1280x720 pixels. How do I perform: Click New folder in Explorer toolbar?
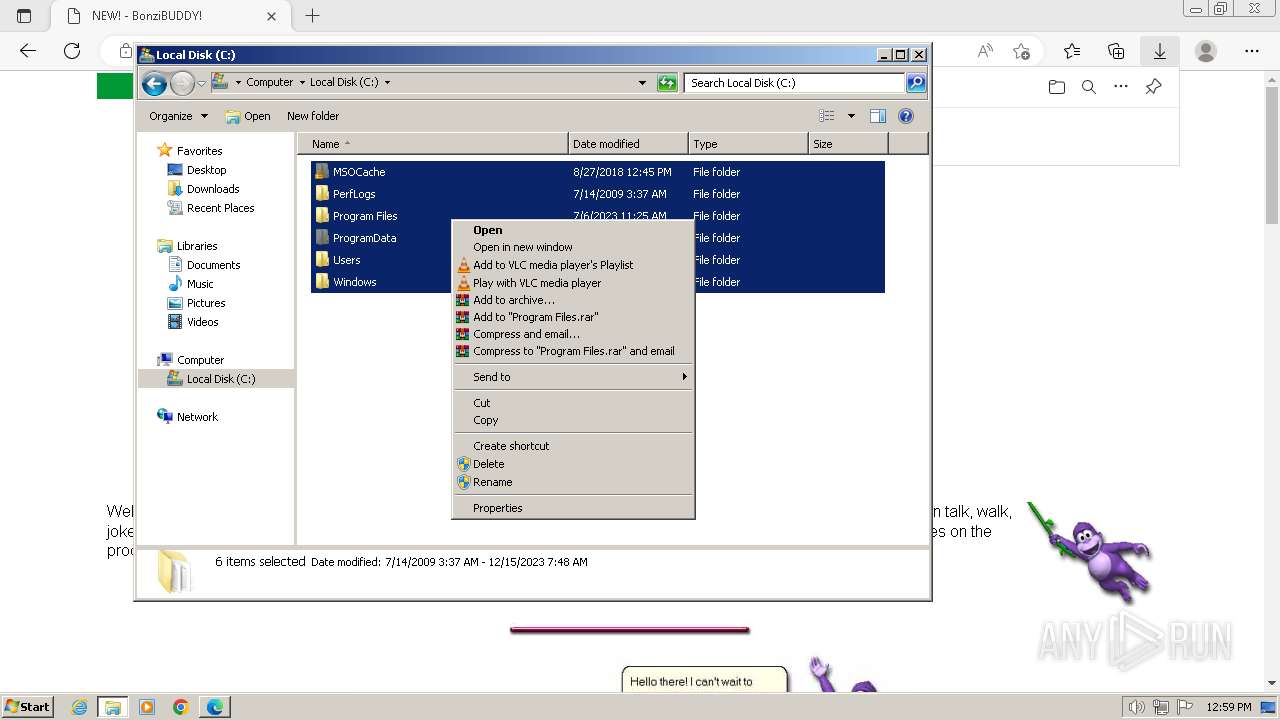(313, 116)
